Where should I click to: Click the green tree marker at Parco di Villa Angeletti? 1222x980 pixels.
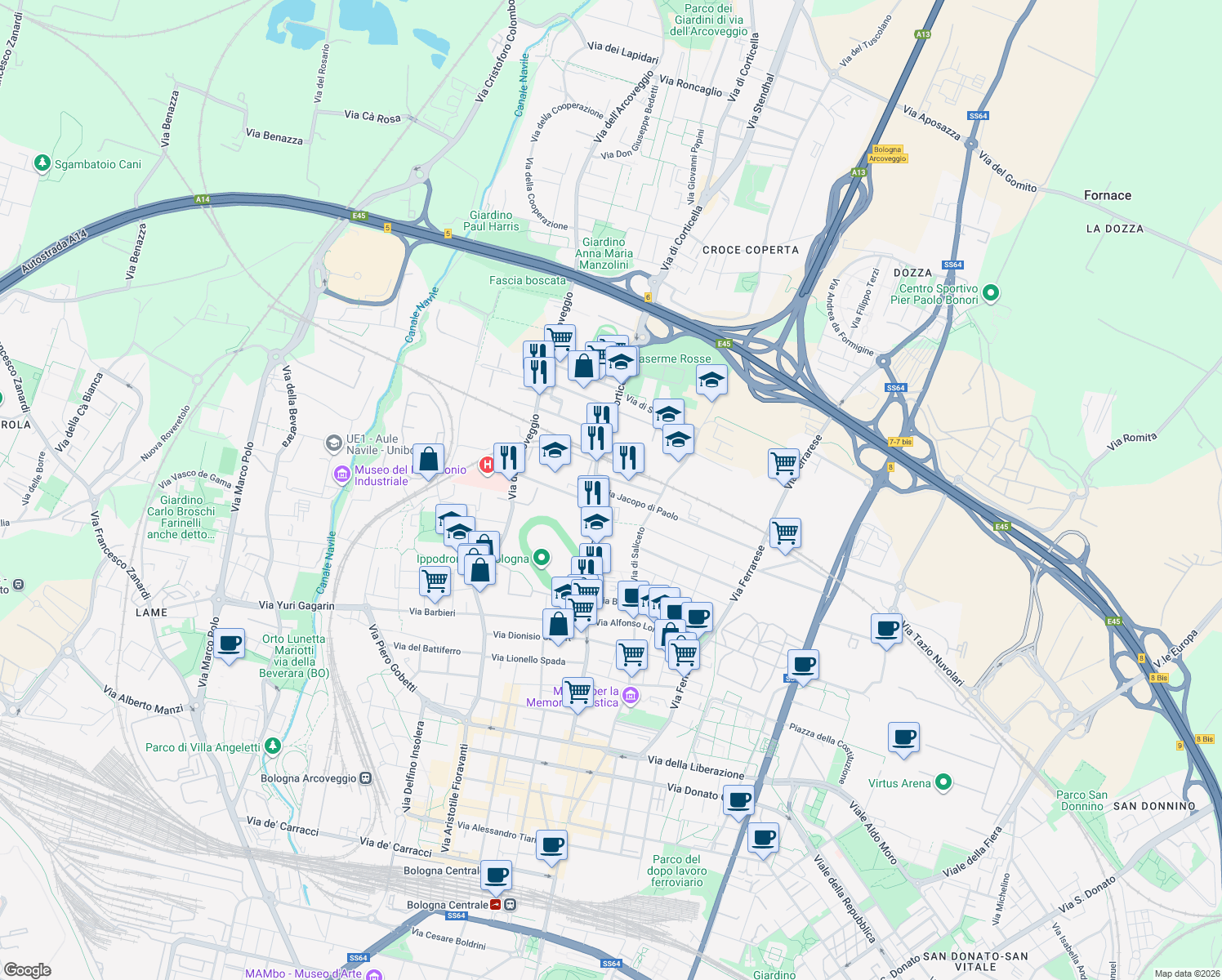click(x=272, y=746)
